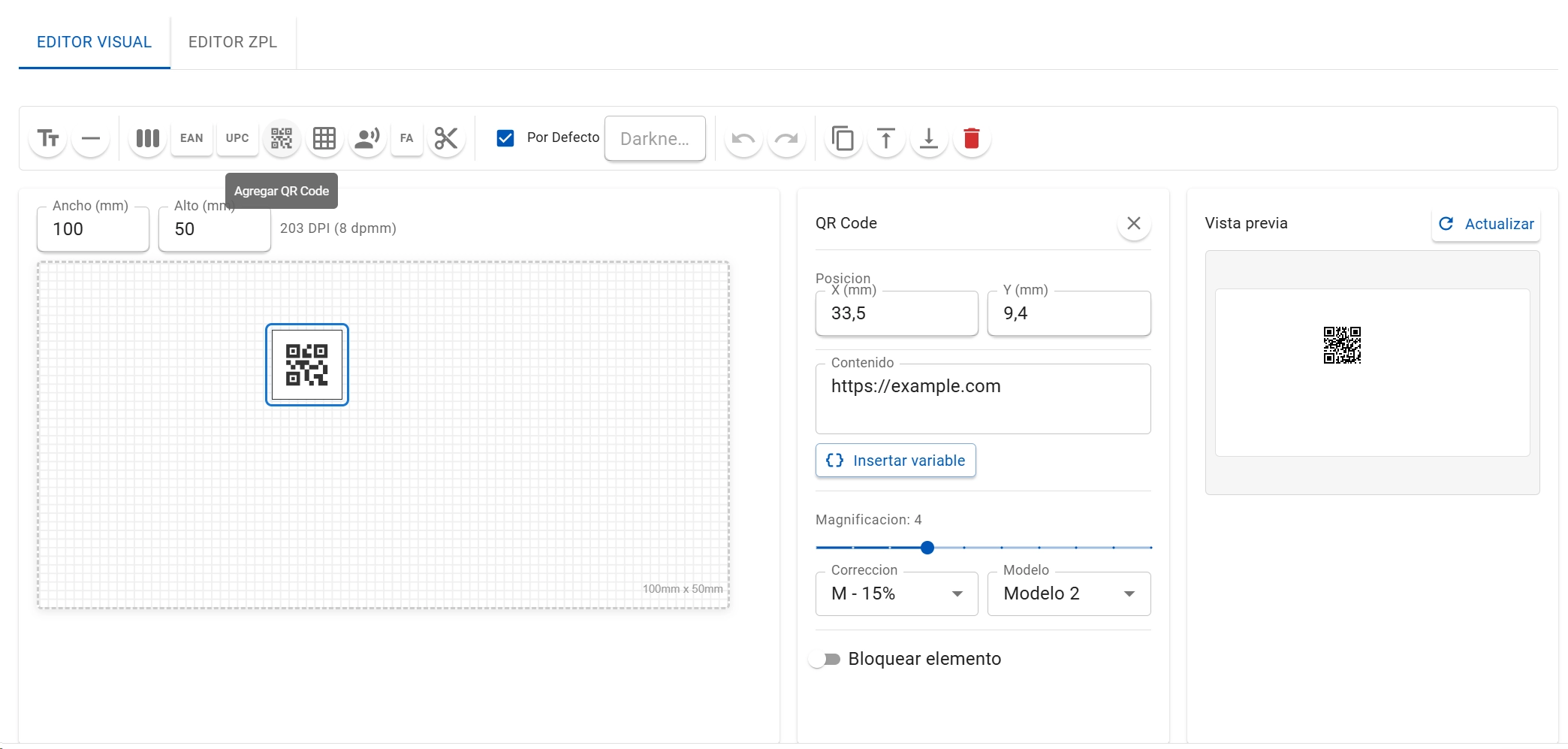Add an EAN barcode
The image size is (1568, 749).
[x=191, y=138]
